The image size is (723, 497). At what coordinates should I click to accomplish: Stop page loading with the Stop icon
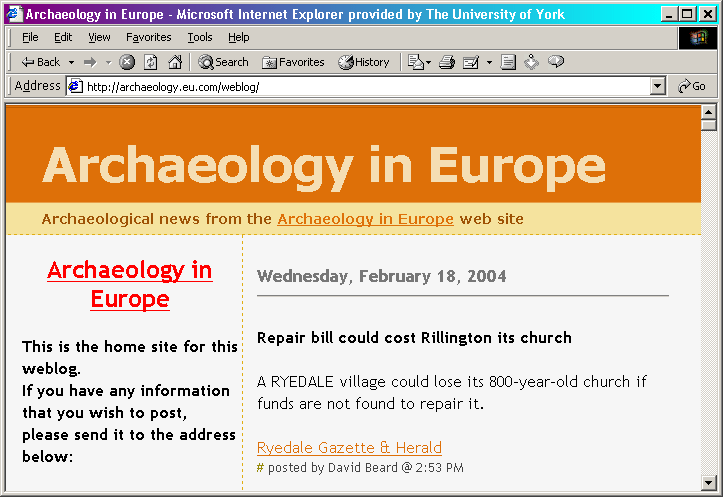pos(127,62)
